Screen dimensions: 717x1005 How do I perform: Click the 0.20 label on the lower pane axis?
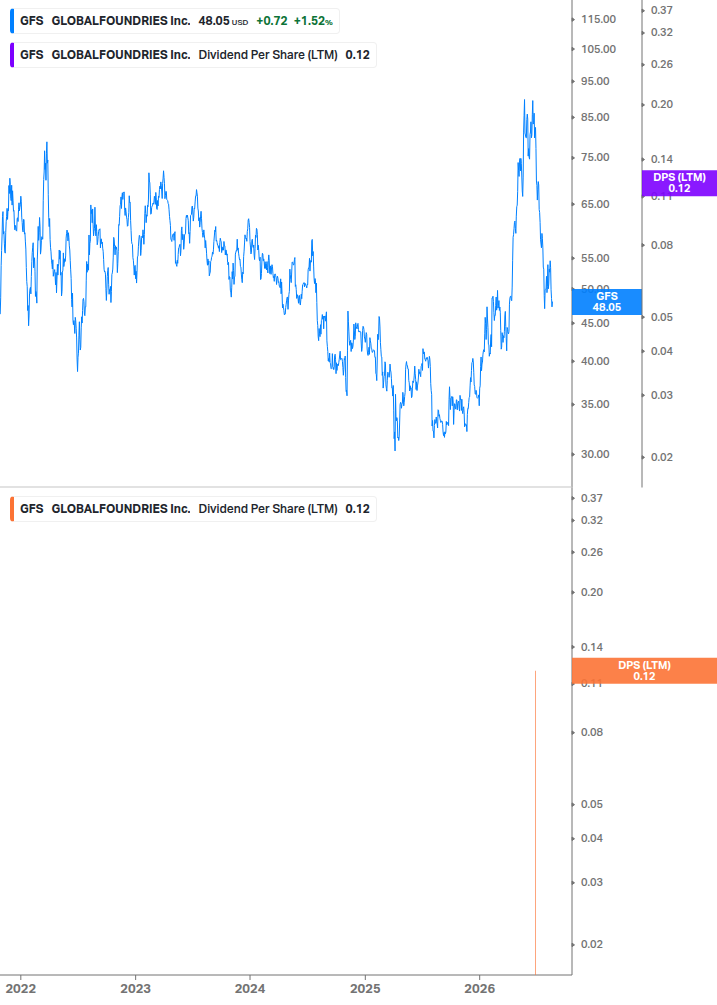592,592
